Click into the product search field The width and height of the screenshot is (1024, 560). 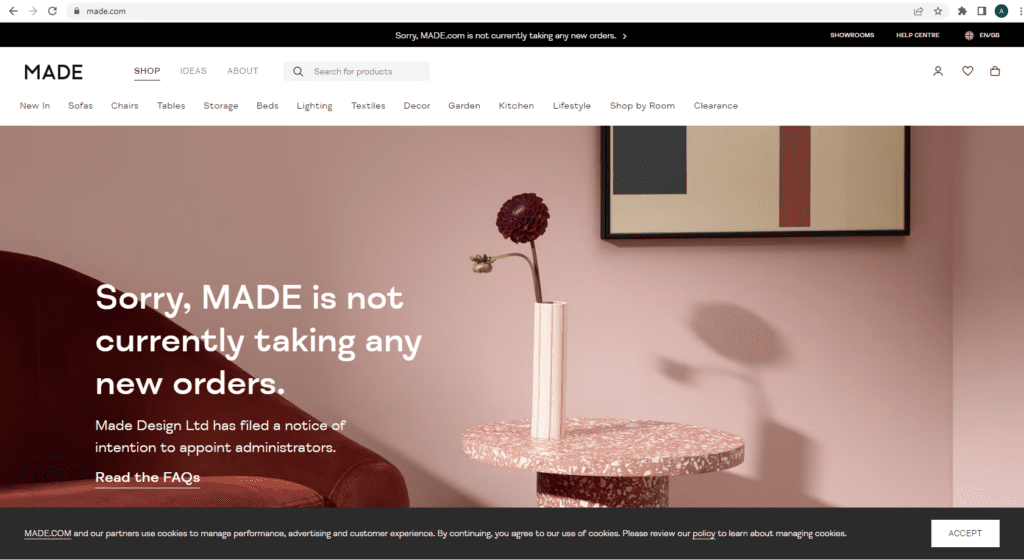click(x=357, y=72)
